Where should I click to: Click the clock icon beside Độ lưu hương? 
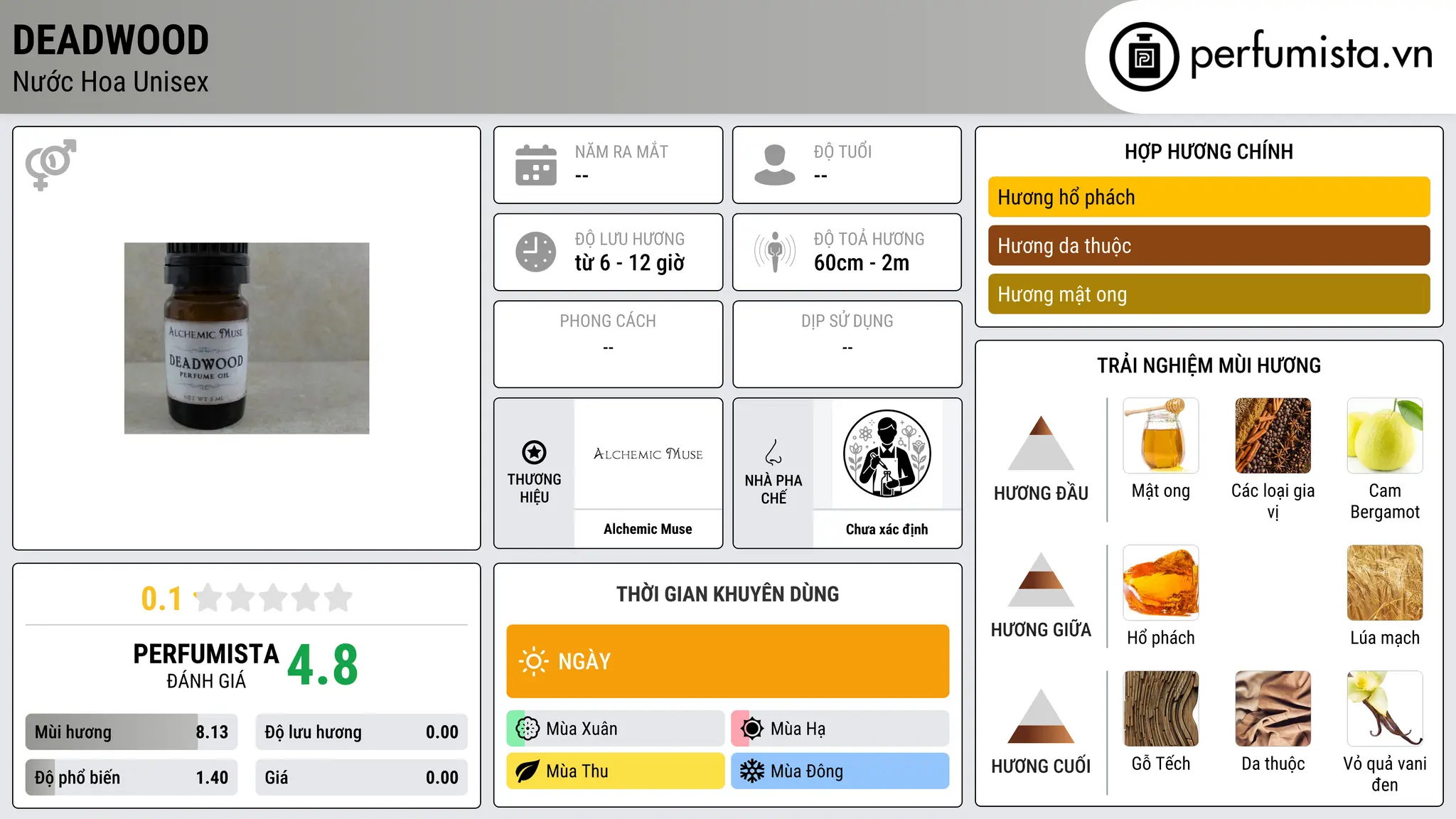(x=536, y=252)
